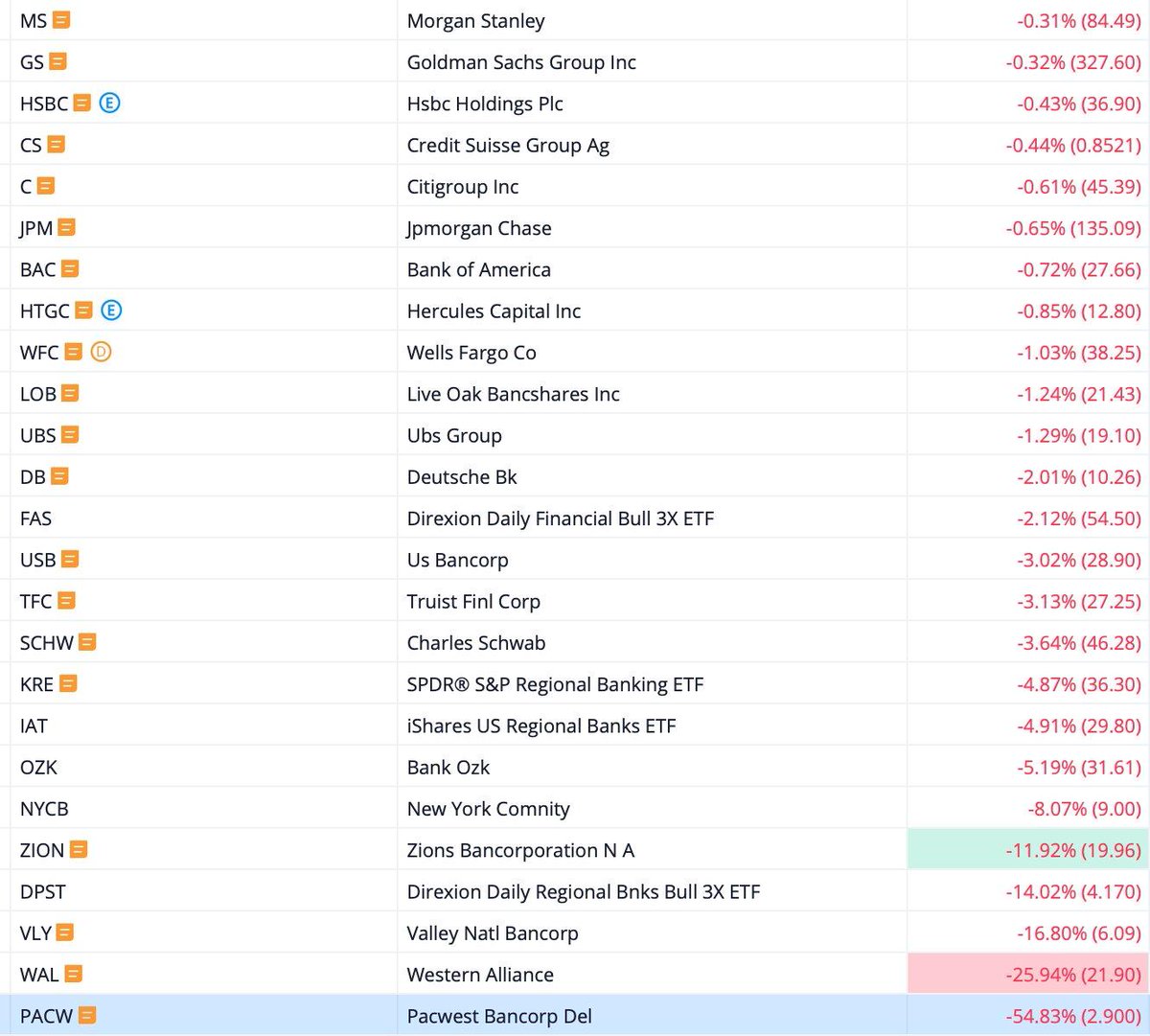This screenshot has width=1150, height=1036.
Task: View the note attached to GS ticker
Action: [x=57, y=61]
